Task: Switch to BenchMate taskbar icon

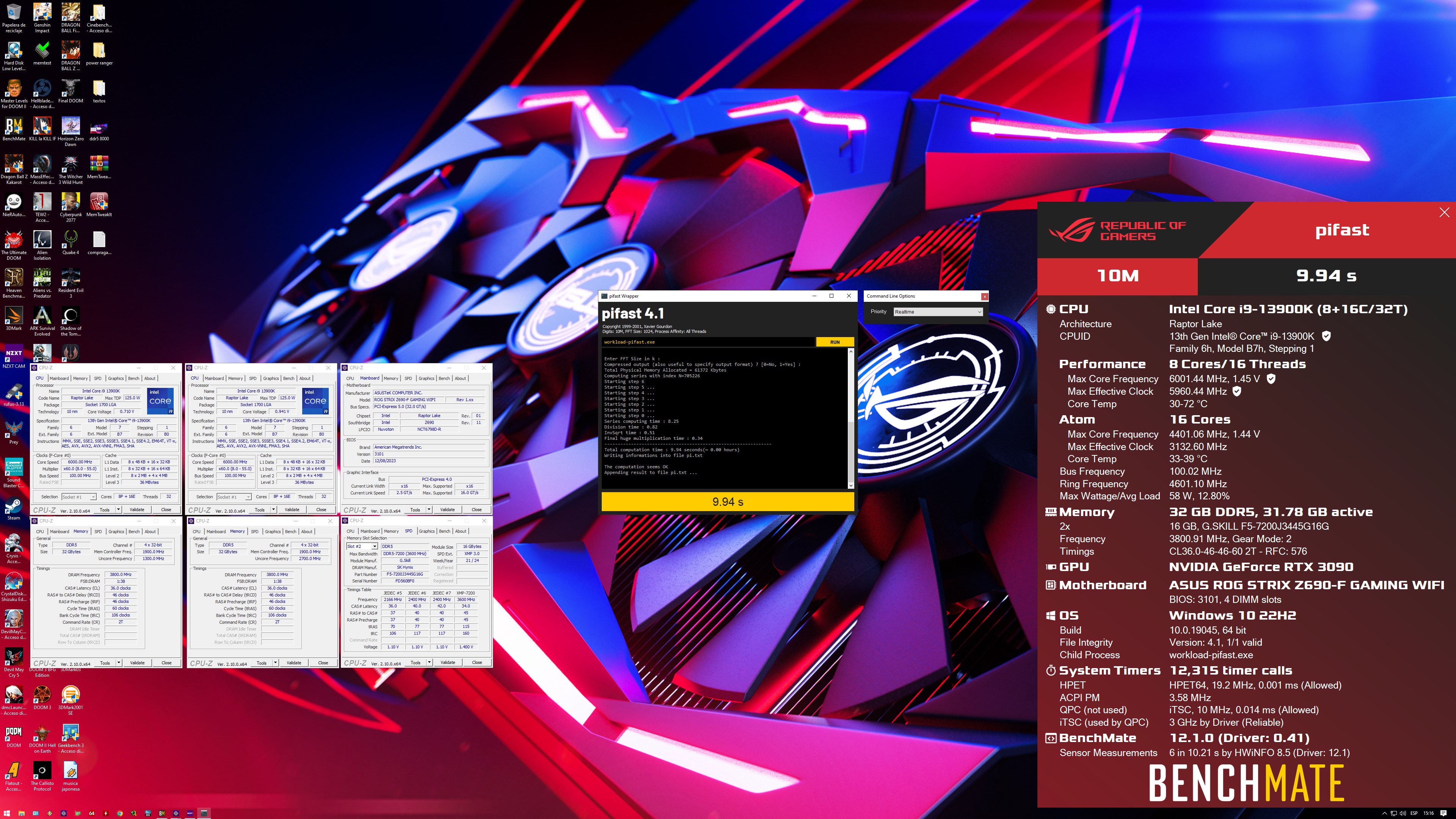Action: 162,813
